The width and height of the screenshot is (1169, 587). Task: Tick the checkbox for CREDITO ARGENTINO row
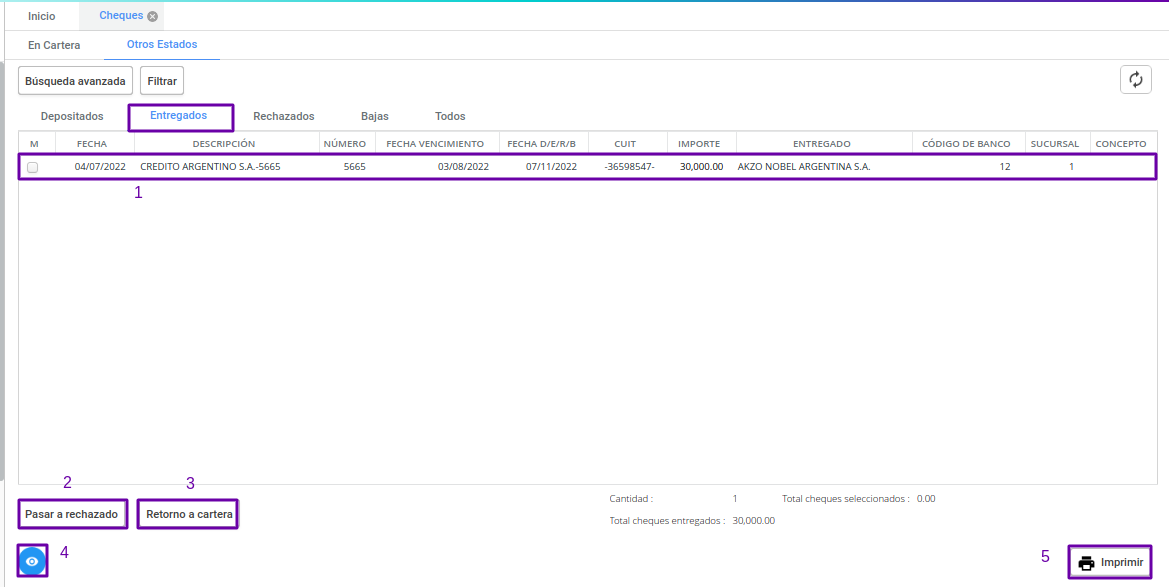tap(33, 168)
